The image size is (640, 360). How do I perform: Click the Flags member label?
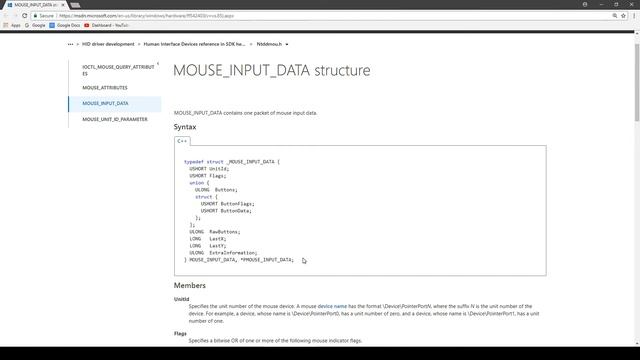[180, 333]
